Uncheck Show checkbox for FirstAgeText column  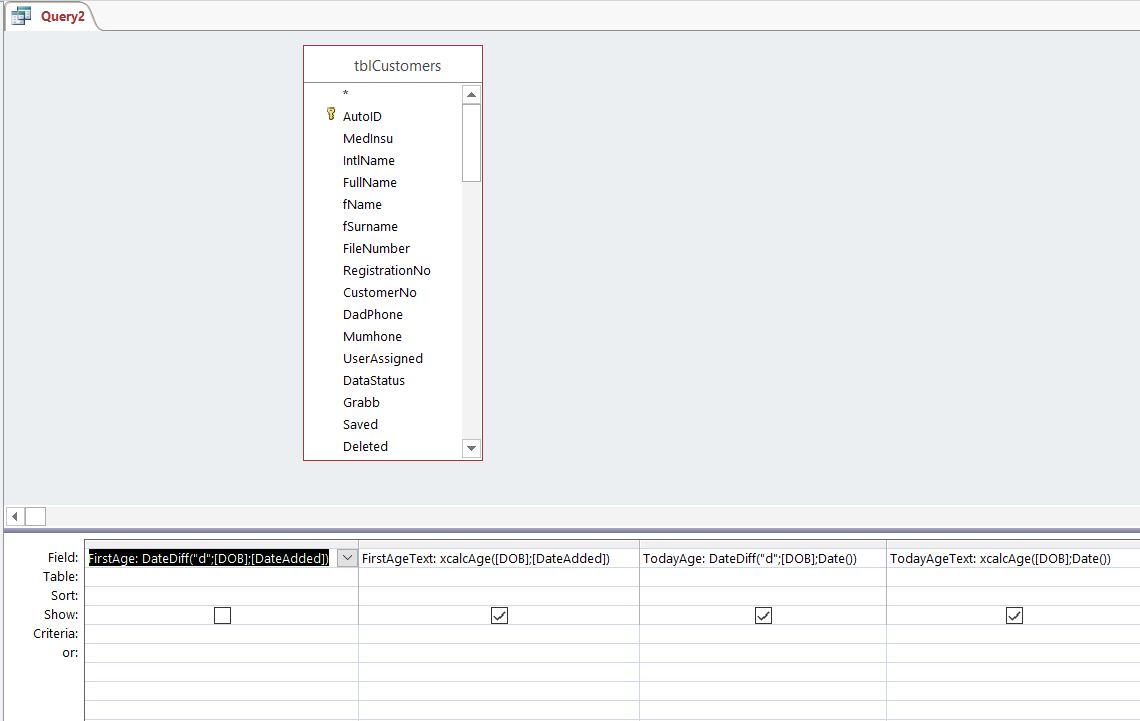click(499, 616)
